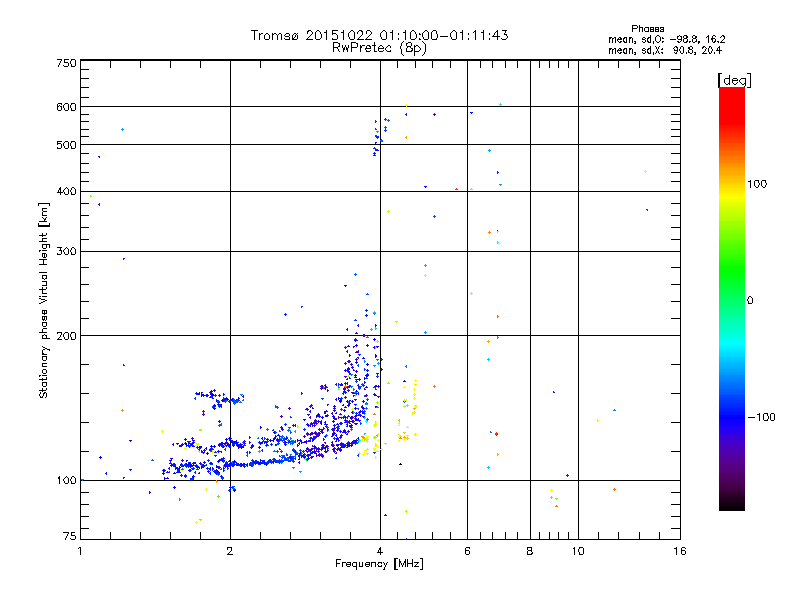Click the 4 MHz x-axis tick label
The image size is (800, 600).
coord(380,551)
